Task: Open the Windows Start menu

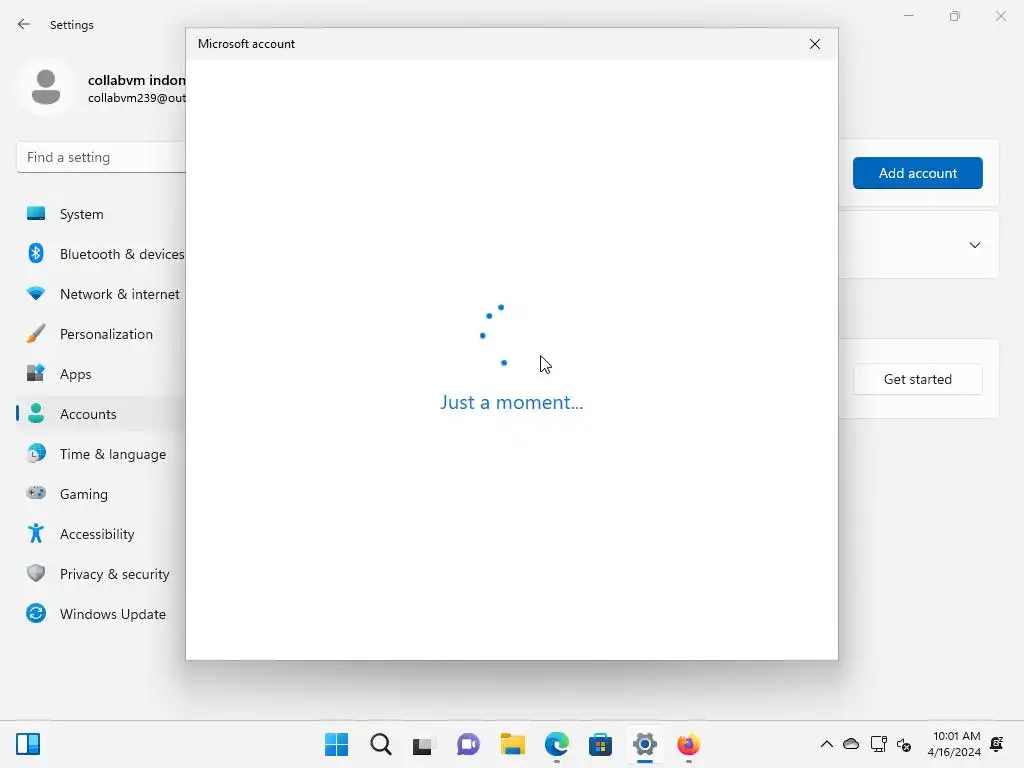Action: (336, 744)
